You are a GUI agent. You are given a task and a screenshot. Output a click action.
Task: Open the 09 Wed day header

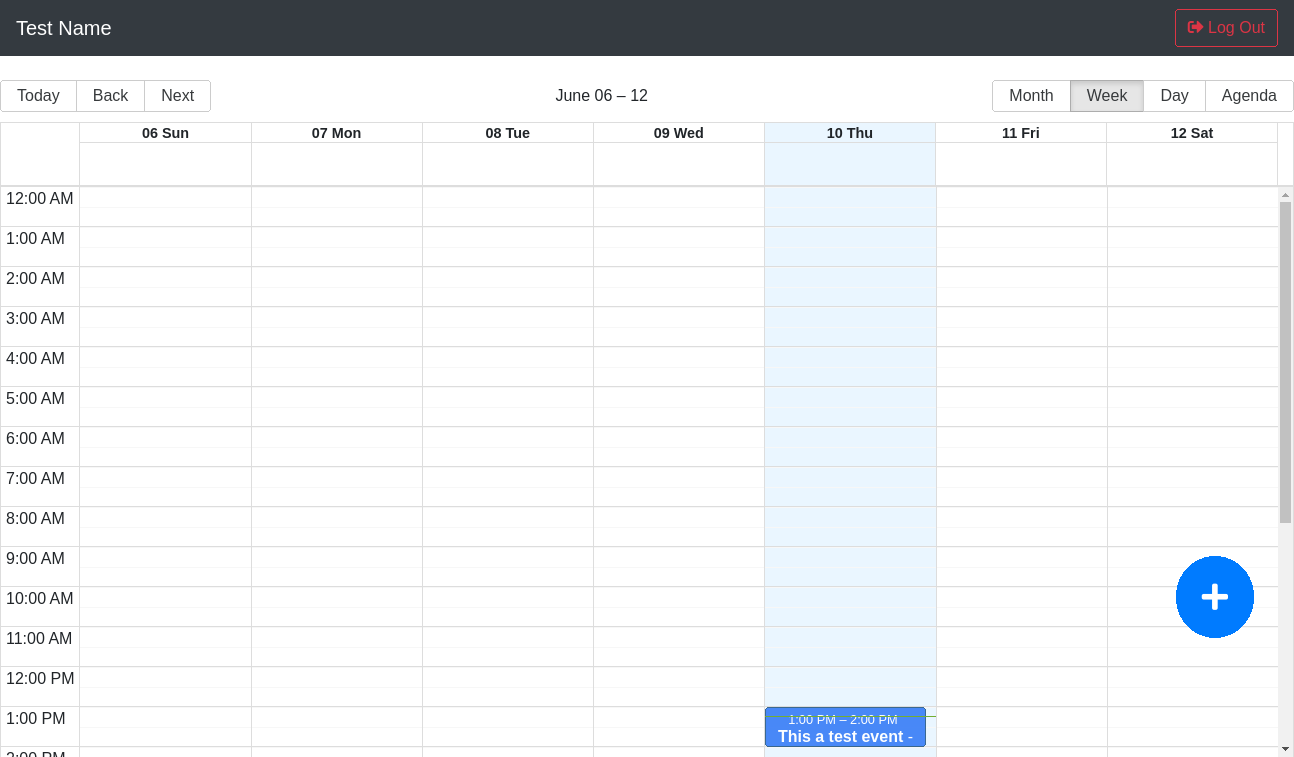click(x=678, y=133)
